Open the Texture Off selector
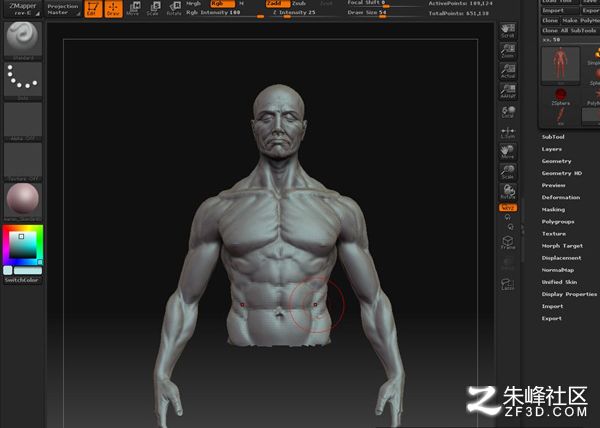Screen dimensions: 600x428 (23, 162)
